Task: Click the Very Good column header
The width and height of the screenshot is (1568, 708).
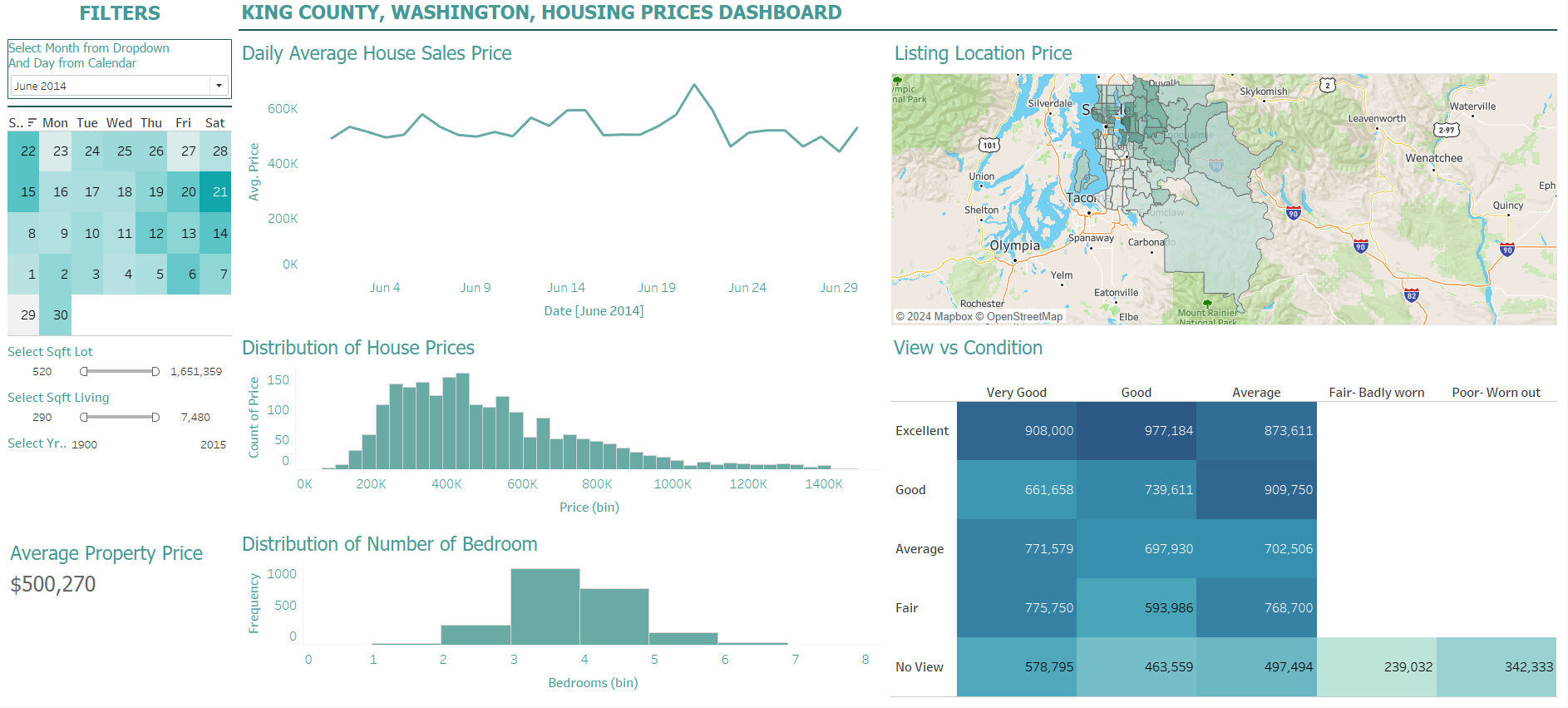Action: (x=1016, y=393)
